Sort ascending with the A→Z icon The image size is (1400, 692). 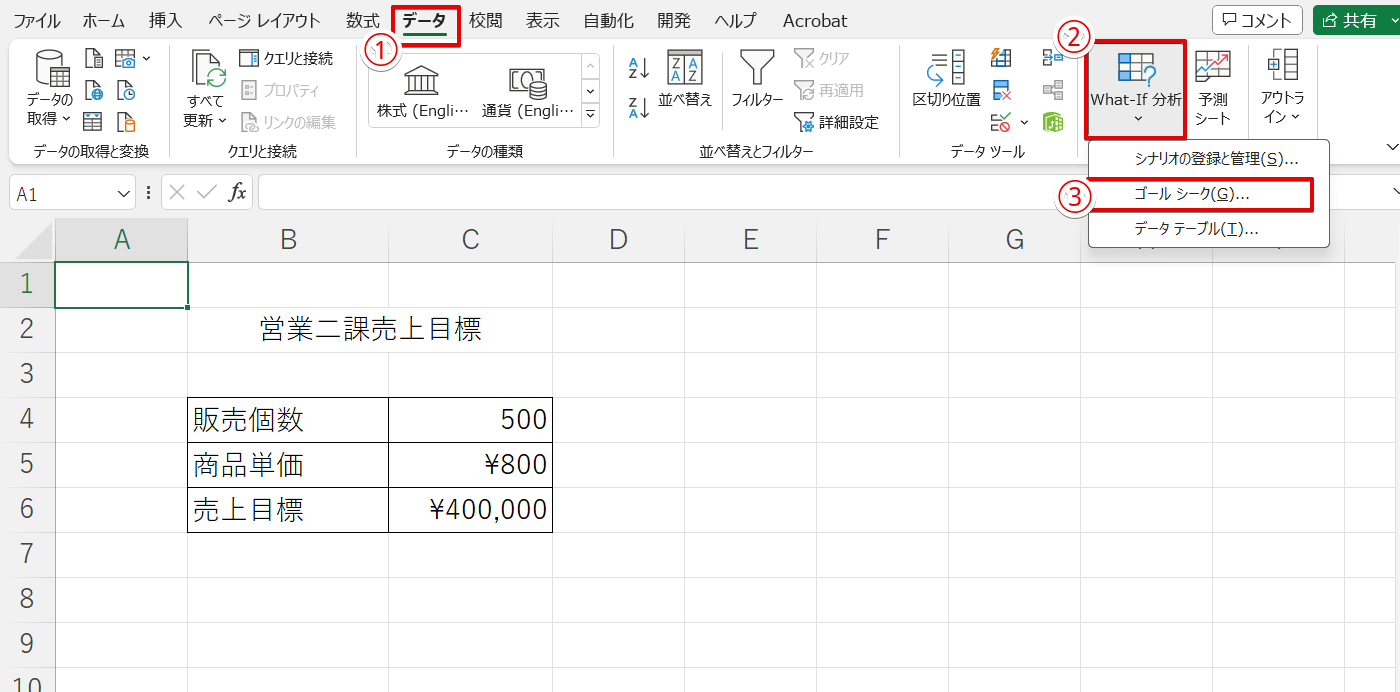(x=639, y=68)
